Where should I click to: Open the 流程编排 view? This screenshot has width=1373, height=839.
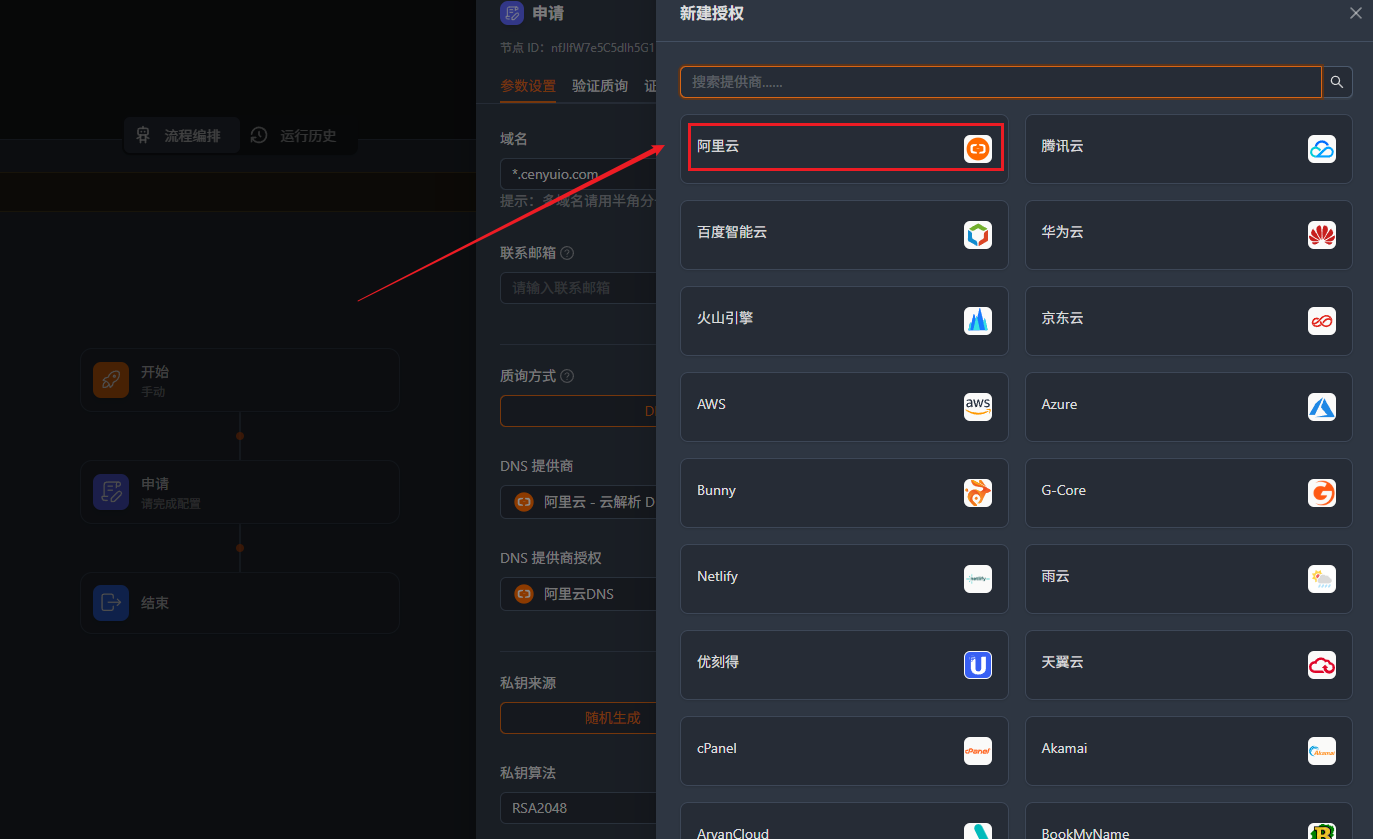point(181,136)
